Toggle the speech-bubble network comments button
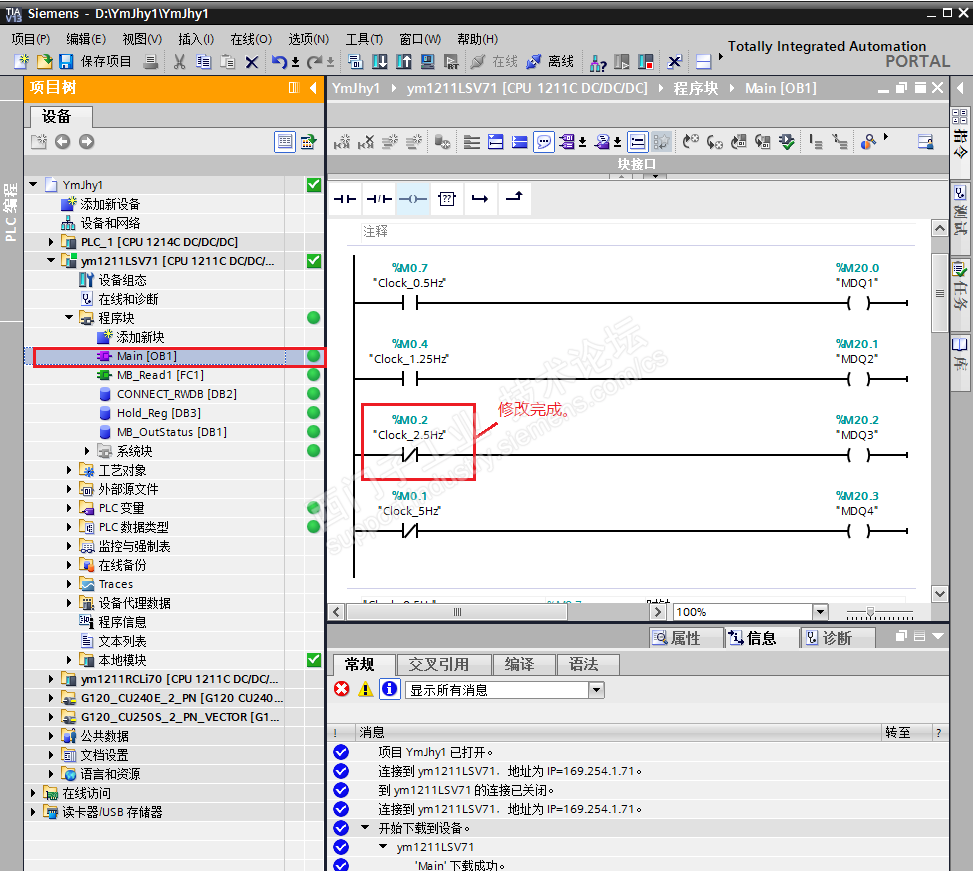Screen dimensions: 973x871 [x=544, y=142]
